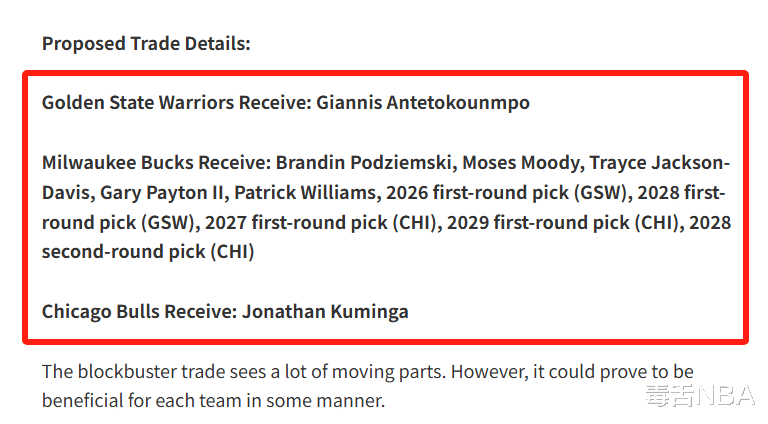Click the name Giannis Antetokounmpo
The width and height of the screenshot is (768, 424).
pyautogui.click(x=423, y=103)
